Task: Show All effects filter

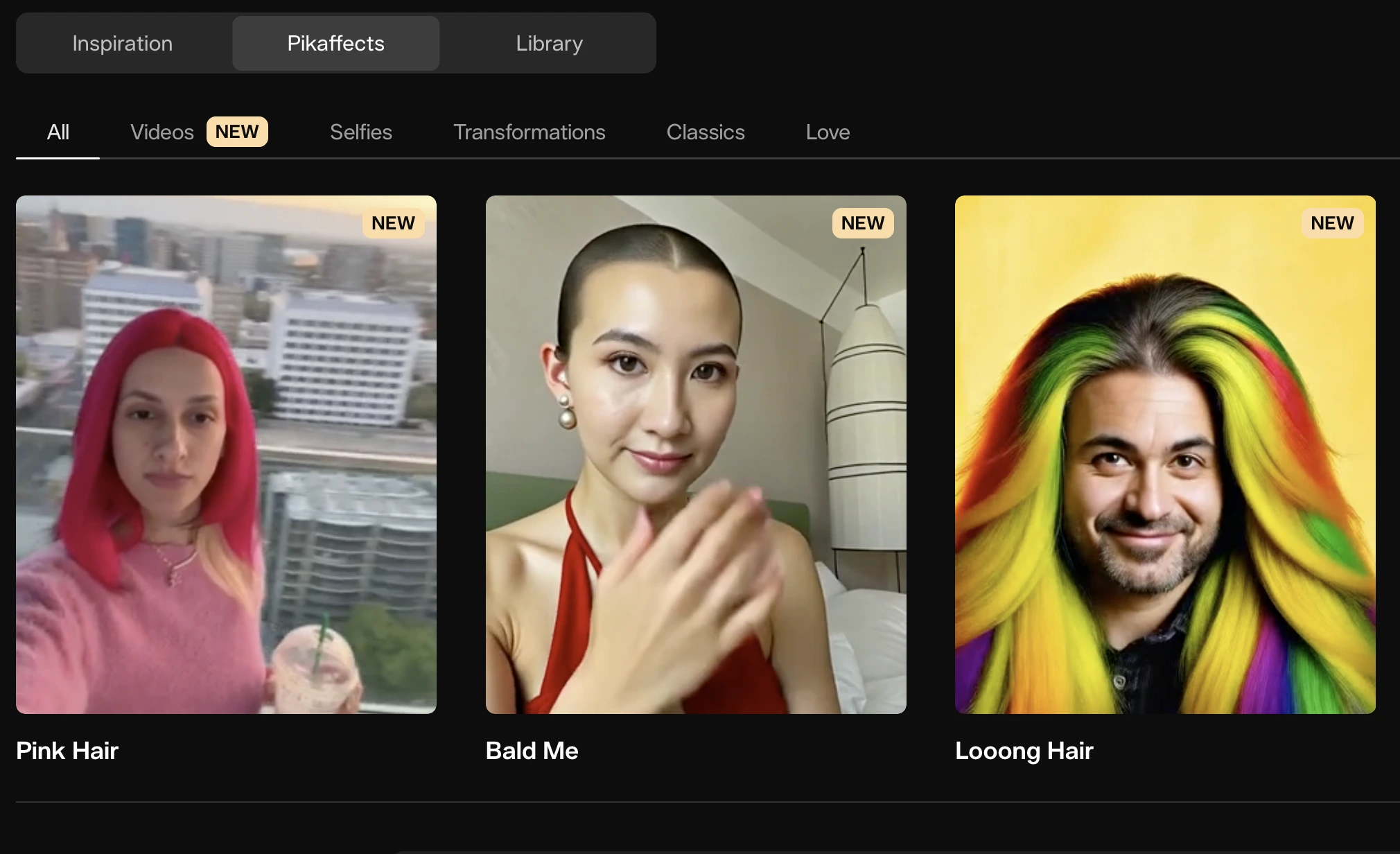Action: click(x=58, y=132)
